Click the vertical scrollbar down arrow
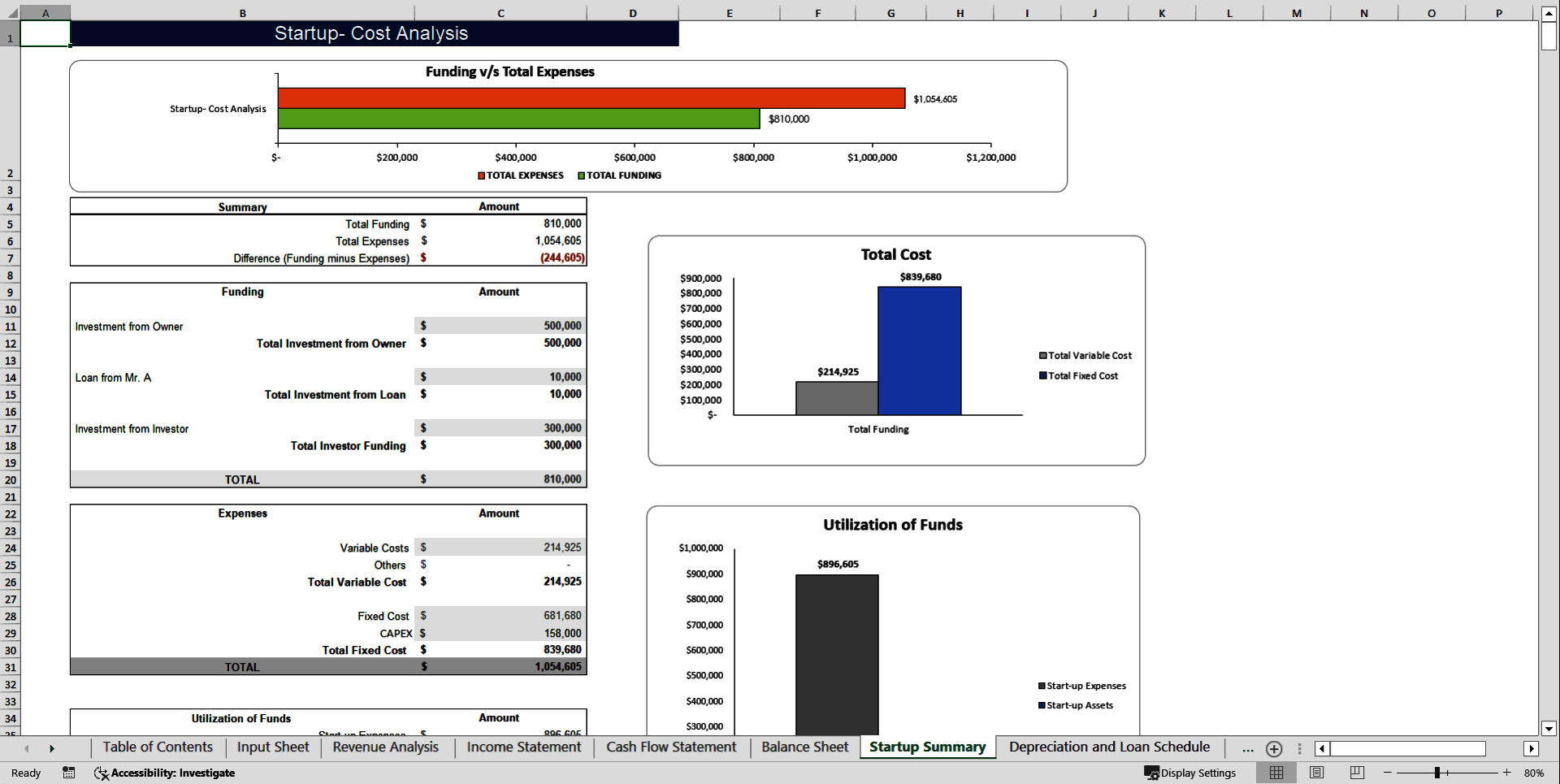 [1549, 729]
